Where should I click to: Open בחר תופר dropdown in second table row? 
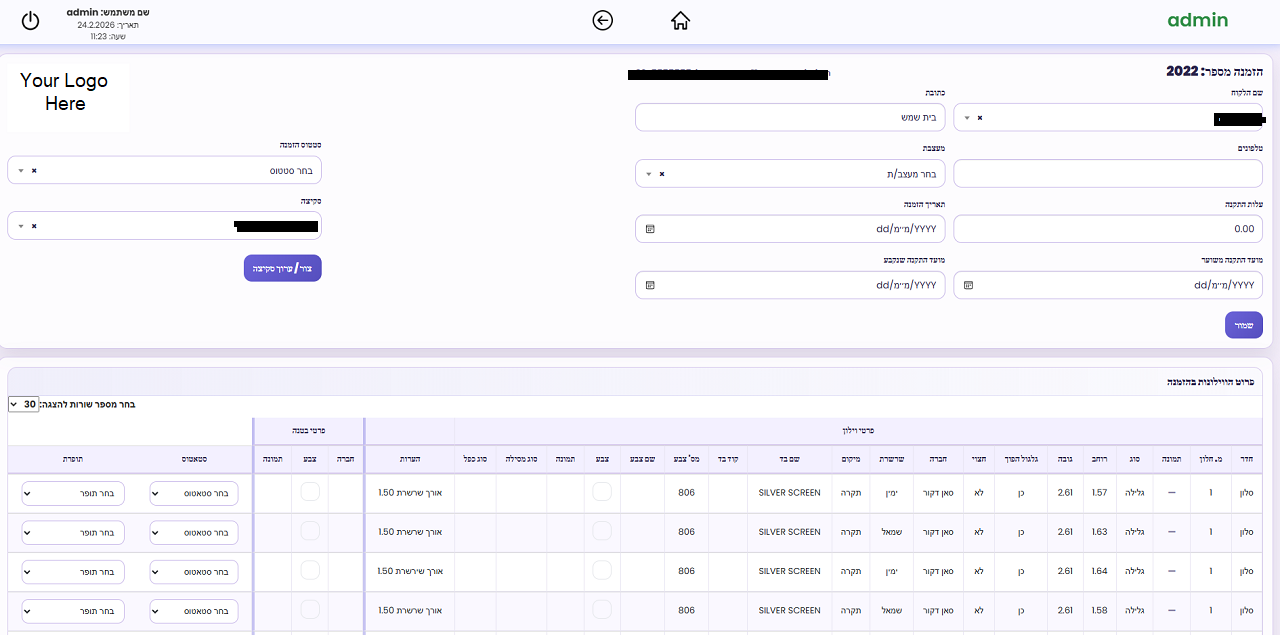click(x=72, y=532)
